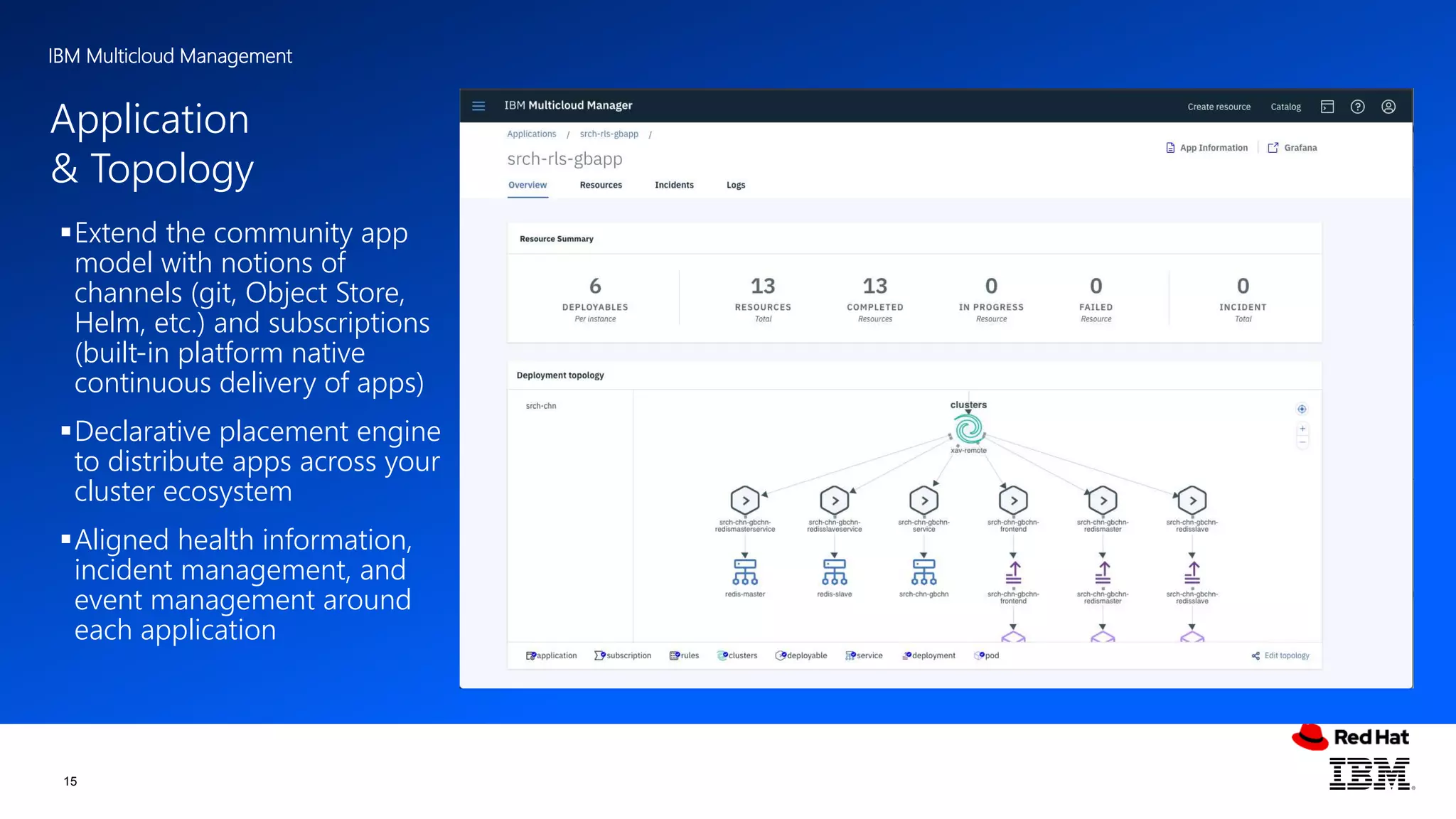Select redis-master service node
Viewport: 1456px width, 819px height.
[x=745, y=572]
